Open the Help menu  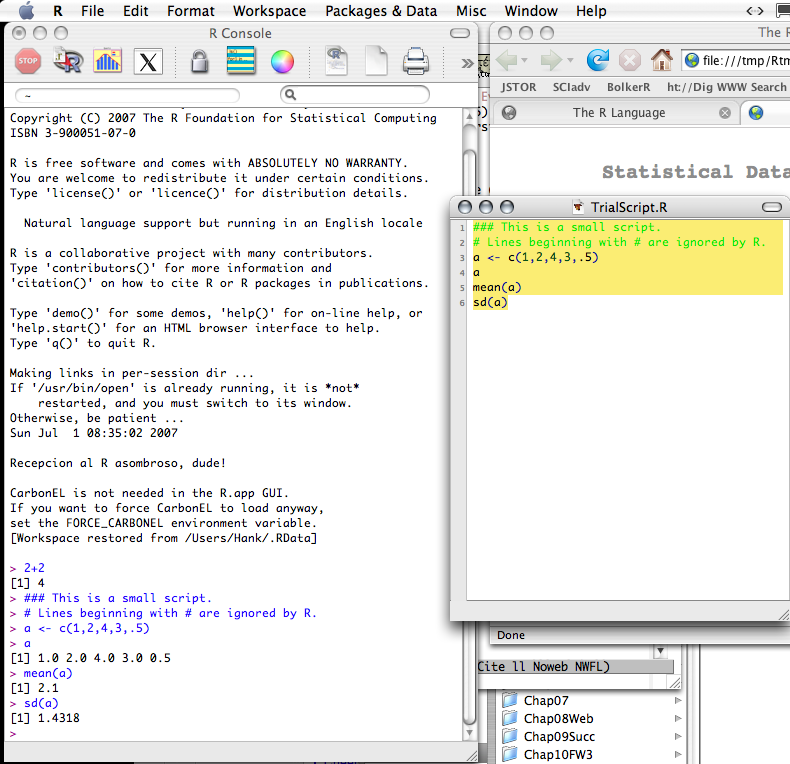pos(591,11)
